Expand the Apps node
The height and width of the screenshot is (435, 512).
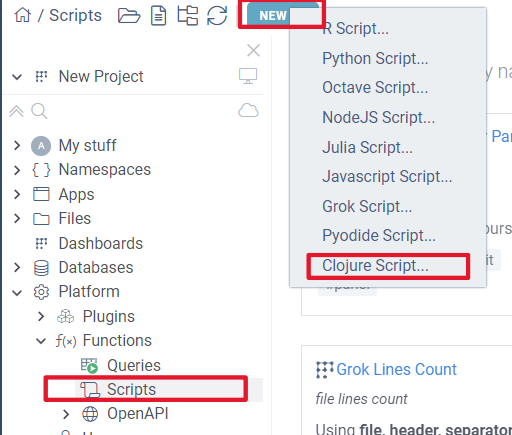tap(17, 194)
